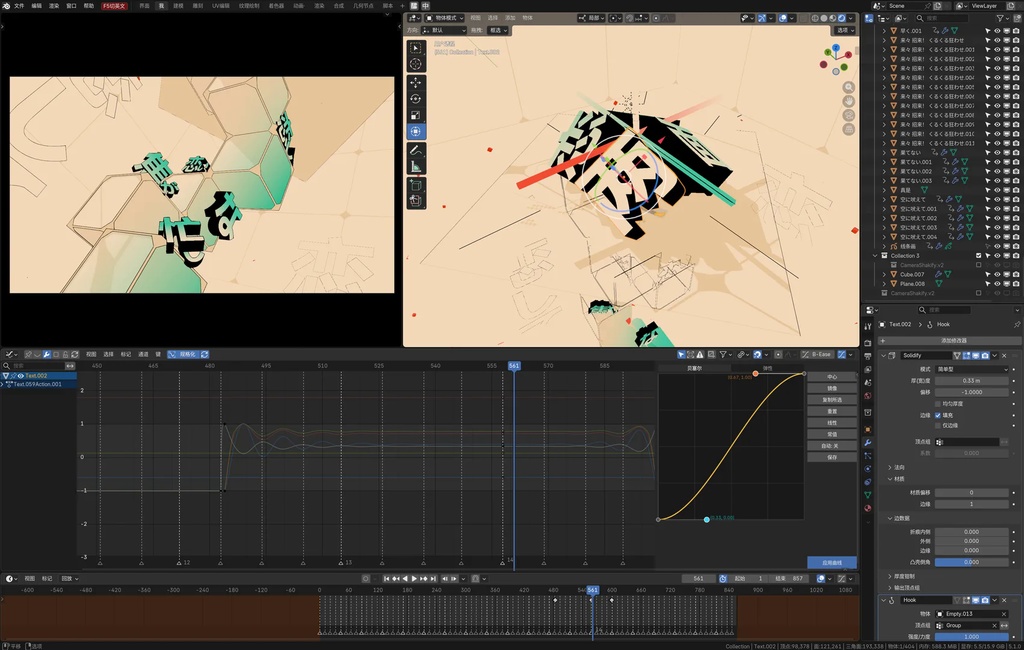Image resolution: width=1024 pixels, height=650 pixels.
Task: Click the blue 应用修改 button
Action: point(834,562)
